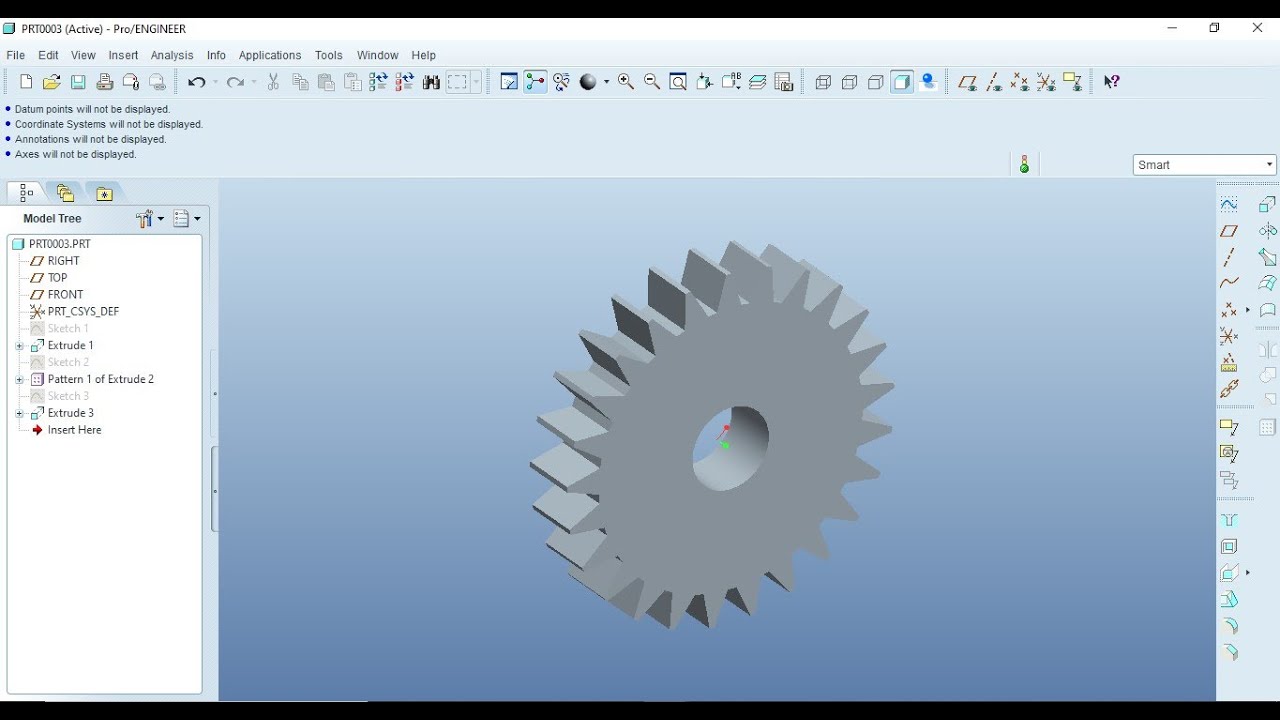1280x720 pixels.
Task: Refit the model to the screen
Action: coord(678,82)
